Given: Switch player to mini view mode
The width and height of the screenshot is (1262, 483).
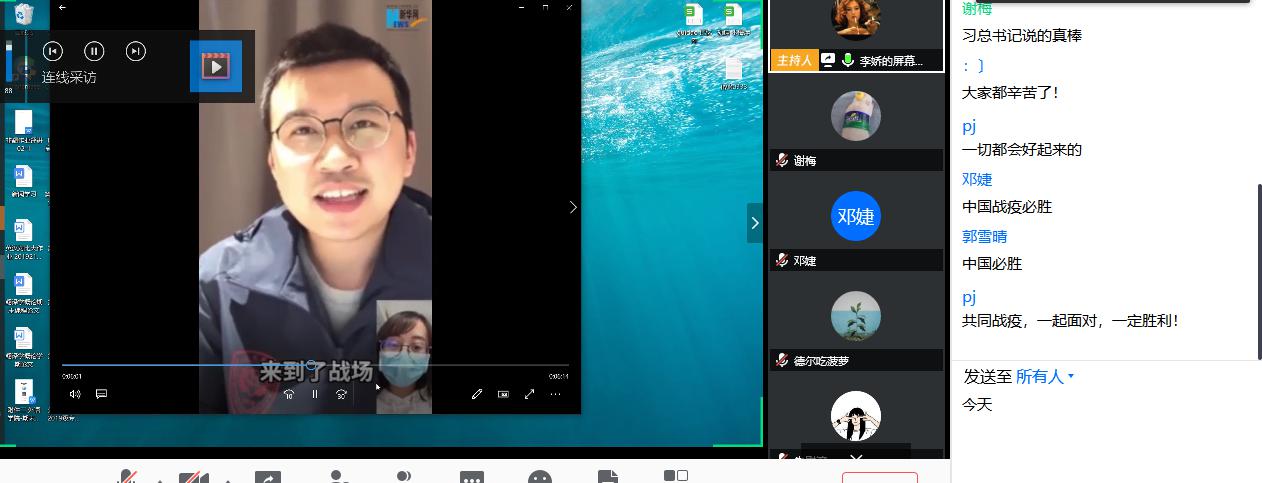Looking at the screenshot, I should [x=503, y=394].
